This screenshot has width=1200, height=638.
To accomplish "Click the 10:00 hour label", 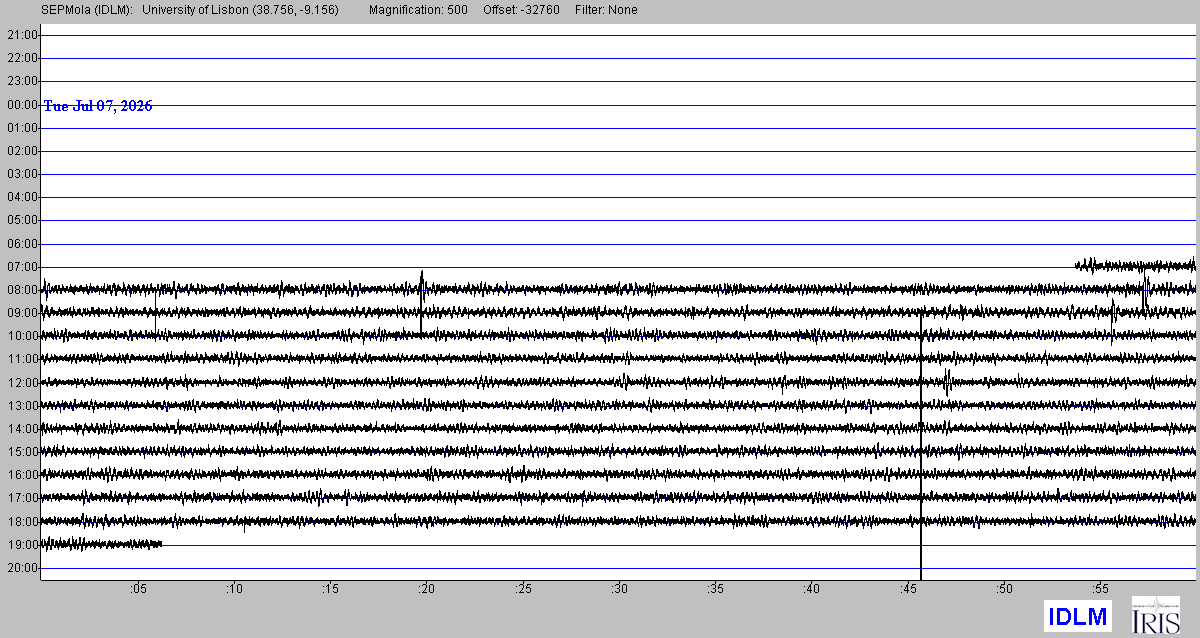I will [22, 336].
